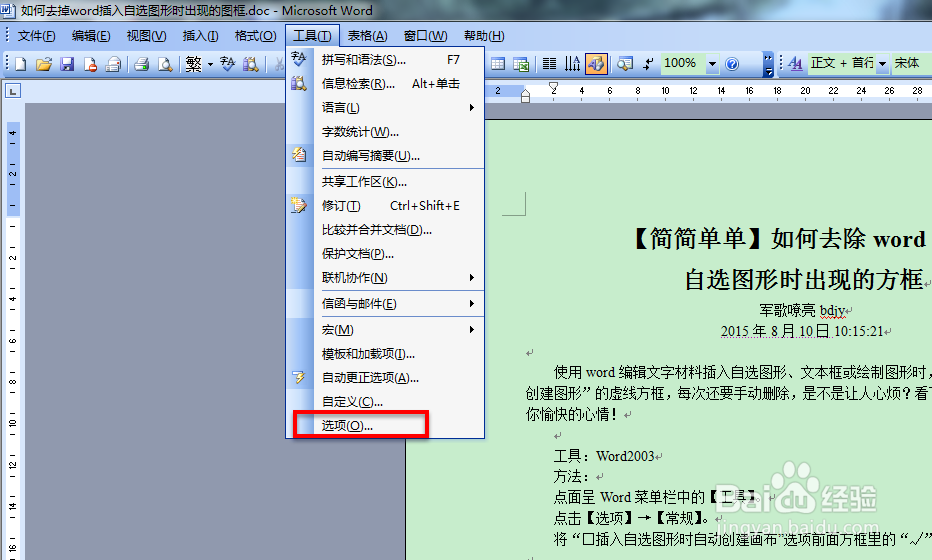
Task: Open the 插入(I) menu
Action: coord(200,36)
